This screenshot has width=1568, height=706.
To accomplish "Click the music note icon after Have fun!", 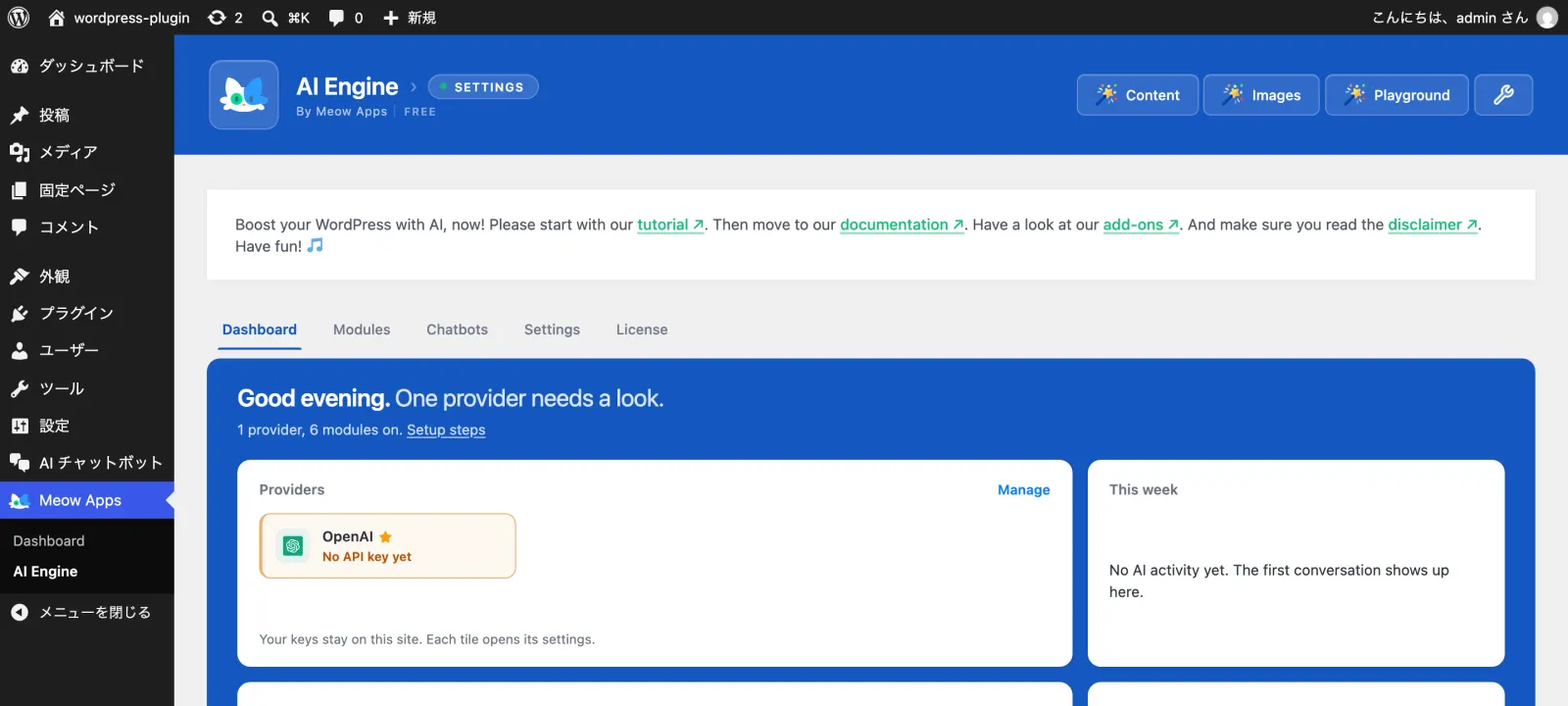I will click(x=315, y=245).
